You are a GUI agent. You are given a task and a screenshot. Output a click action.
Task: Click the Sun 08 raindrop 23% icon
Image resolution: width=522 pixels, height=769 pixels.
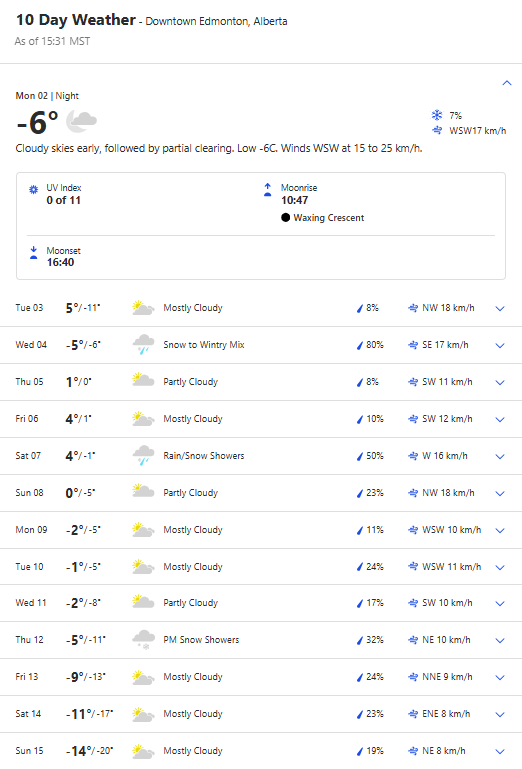[360, 493]
